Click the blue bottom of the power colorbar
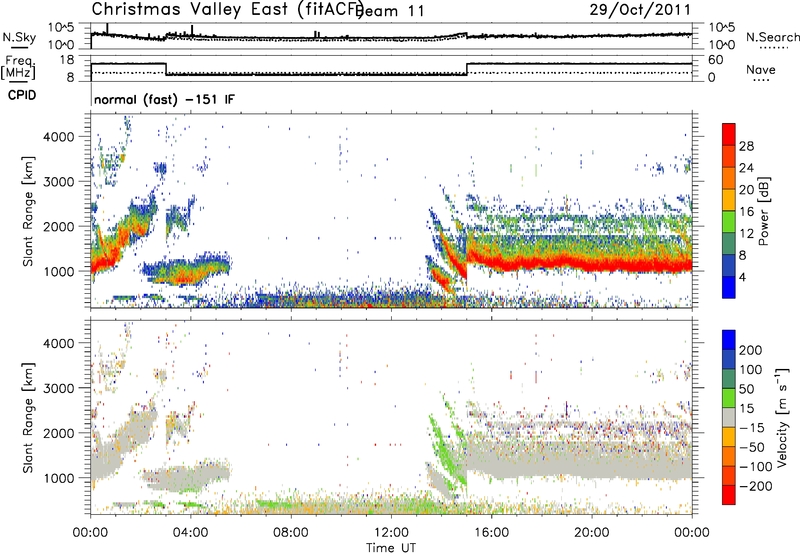800x554 pixels. (729, 287)
